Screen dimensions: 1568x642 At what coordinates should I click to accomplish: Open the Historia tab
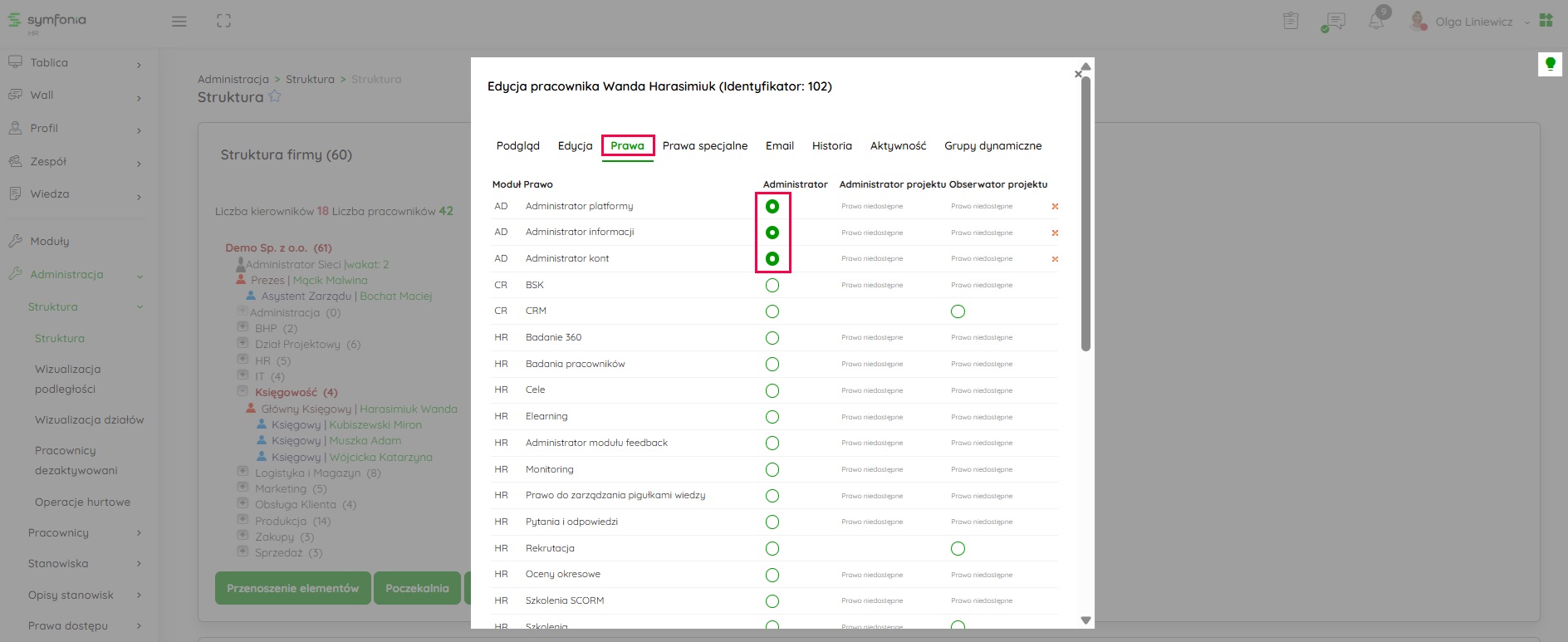tap(831, 146)
